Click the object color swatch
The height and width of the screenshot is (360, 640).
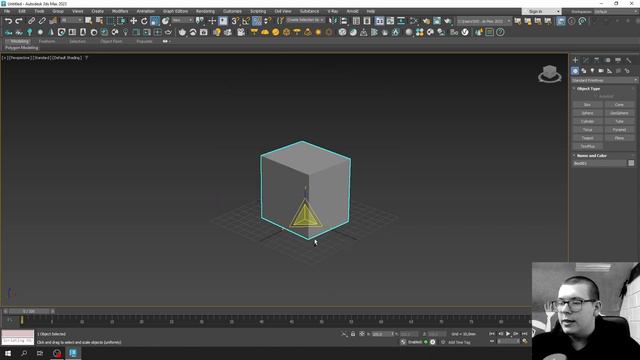click(631, 163)
